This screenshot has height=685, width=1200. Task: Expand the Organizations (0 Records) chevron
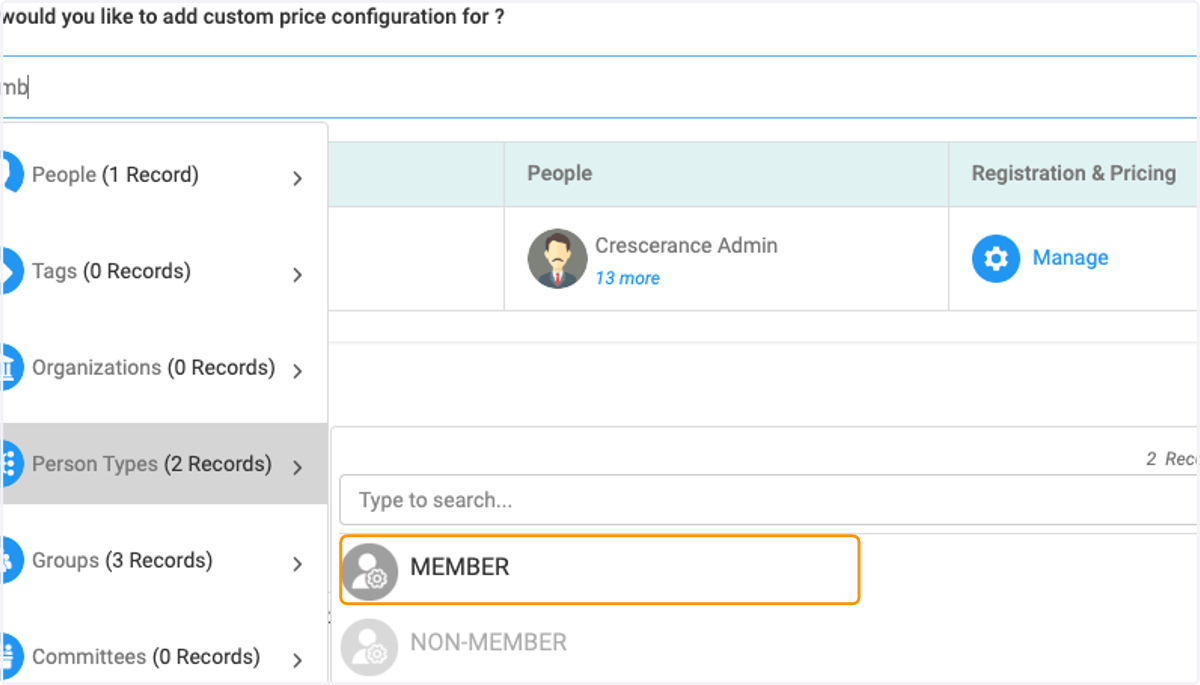(x=297, y=371)
